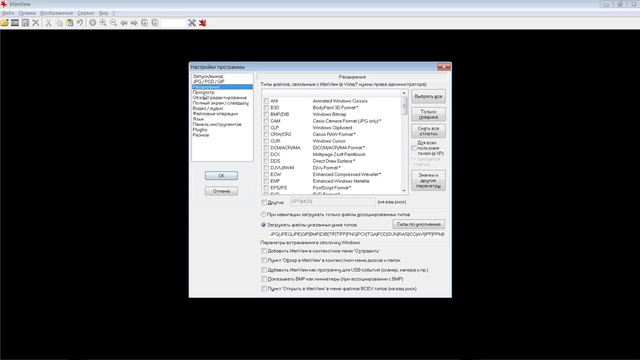Click the red IrfanView about icon
Viewport: 640px width, 360px height.
(x=202, y=23)
